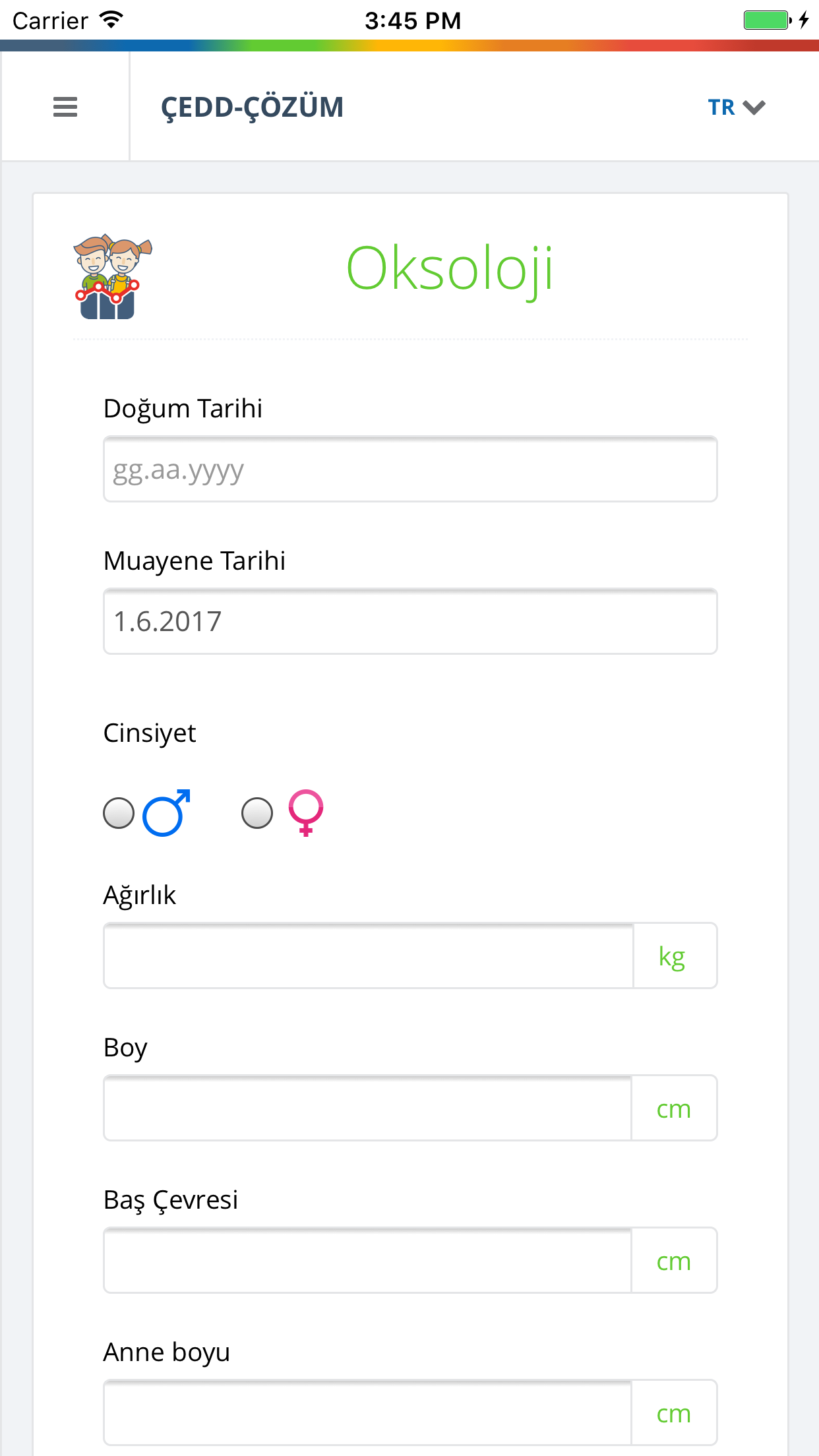Click the Oksoloji page heading

tap(450, 268)
